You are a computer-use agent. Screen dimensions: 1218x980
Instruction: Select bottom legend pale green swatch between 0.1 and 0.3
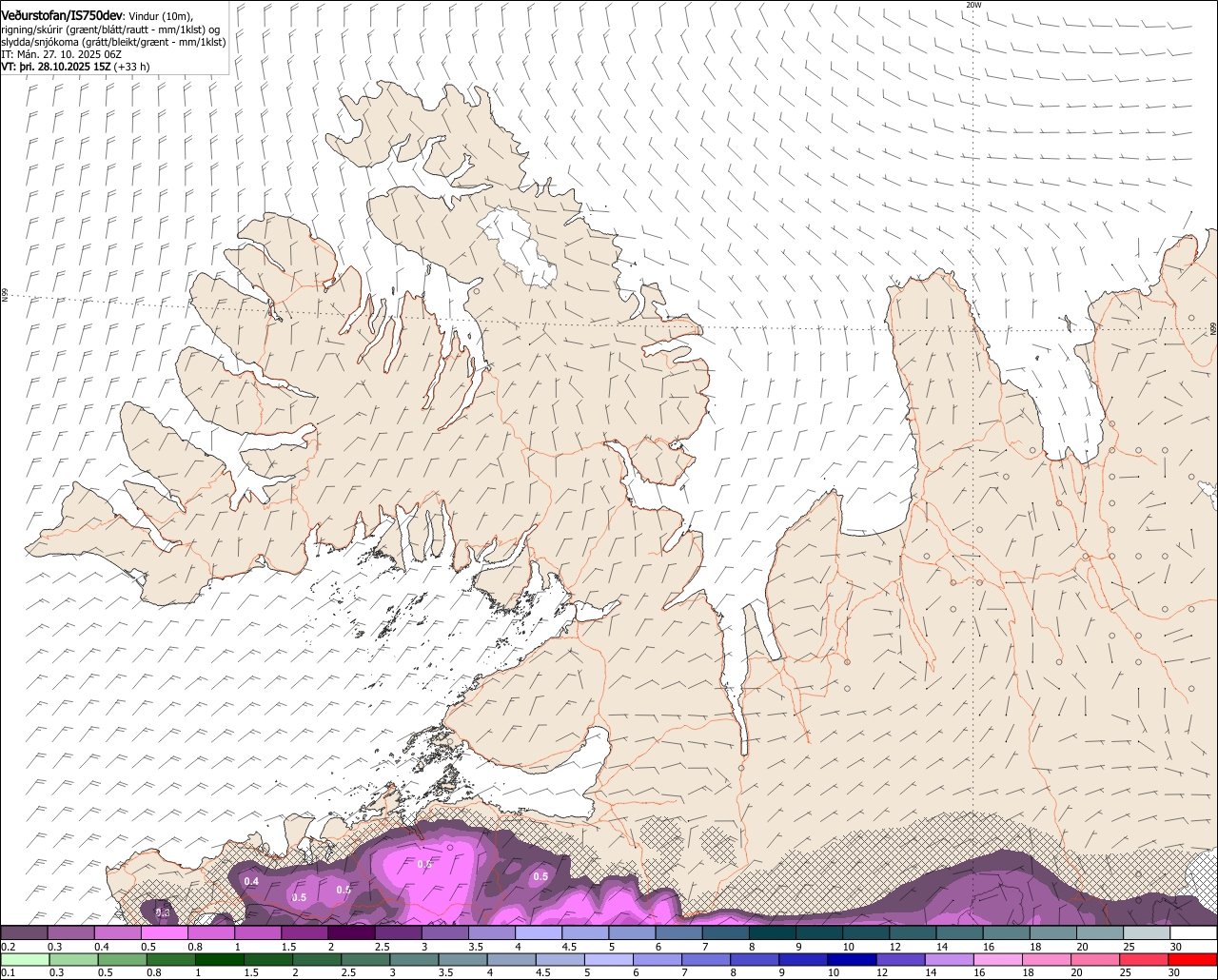pyautogui.click(x=25, y=960)
